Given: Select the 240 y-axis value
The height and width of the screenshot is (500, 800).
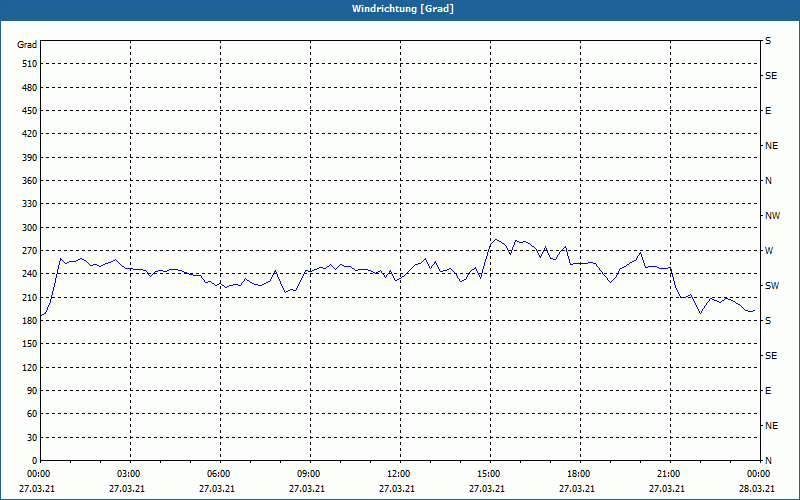Looking at the screenshot, I should (30, 274).
